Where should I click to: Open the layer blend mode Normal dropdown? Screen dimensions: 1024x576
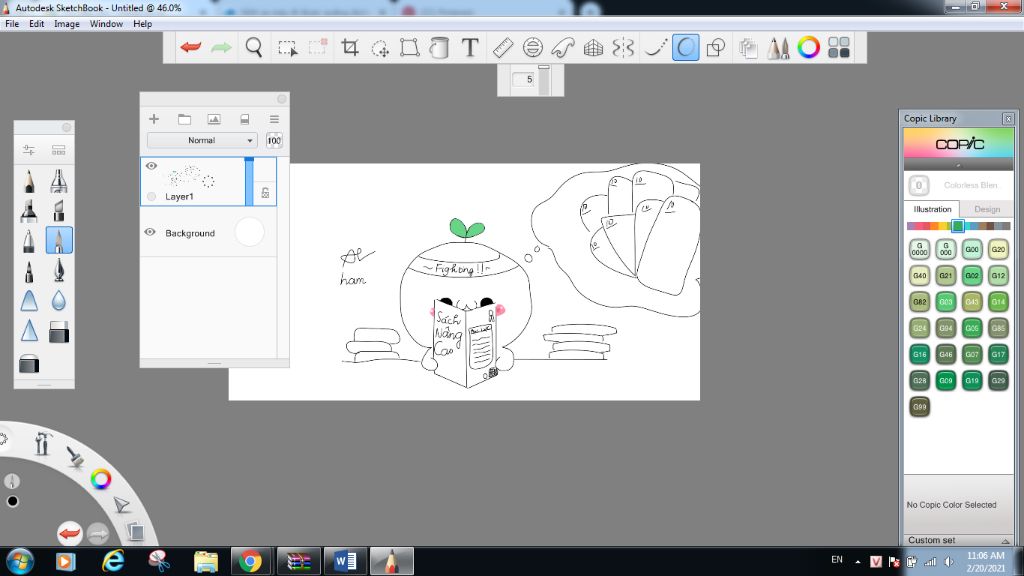(x=202, y=140)
